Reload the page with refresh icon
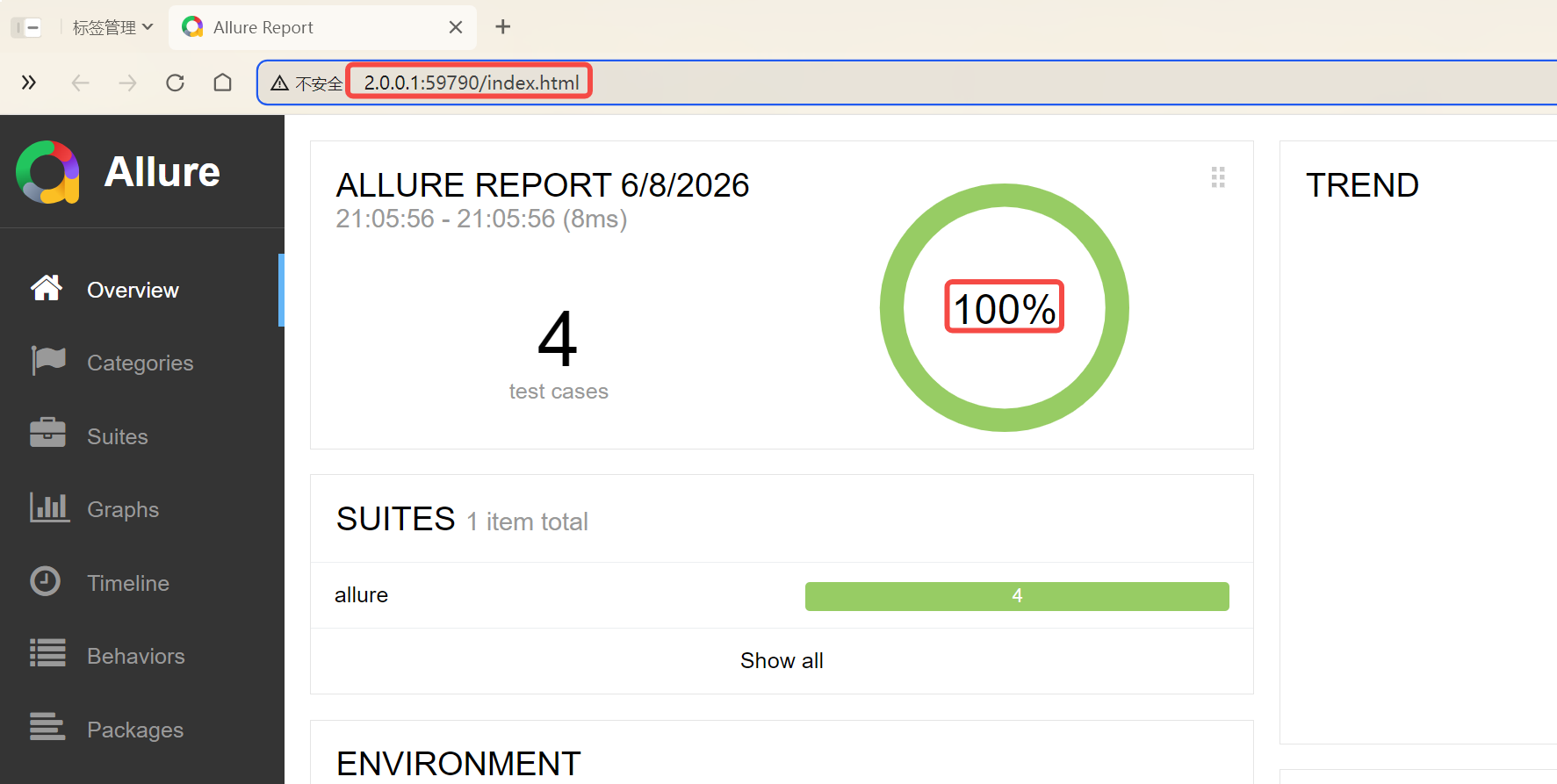 tap(175, 83)
